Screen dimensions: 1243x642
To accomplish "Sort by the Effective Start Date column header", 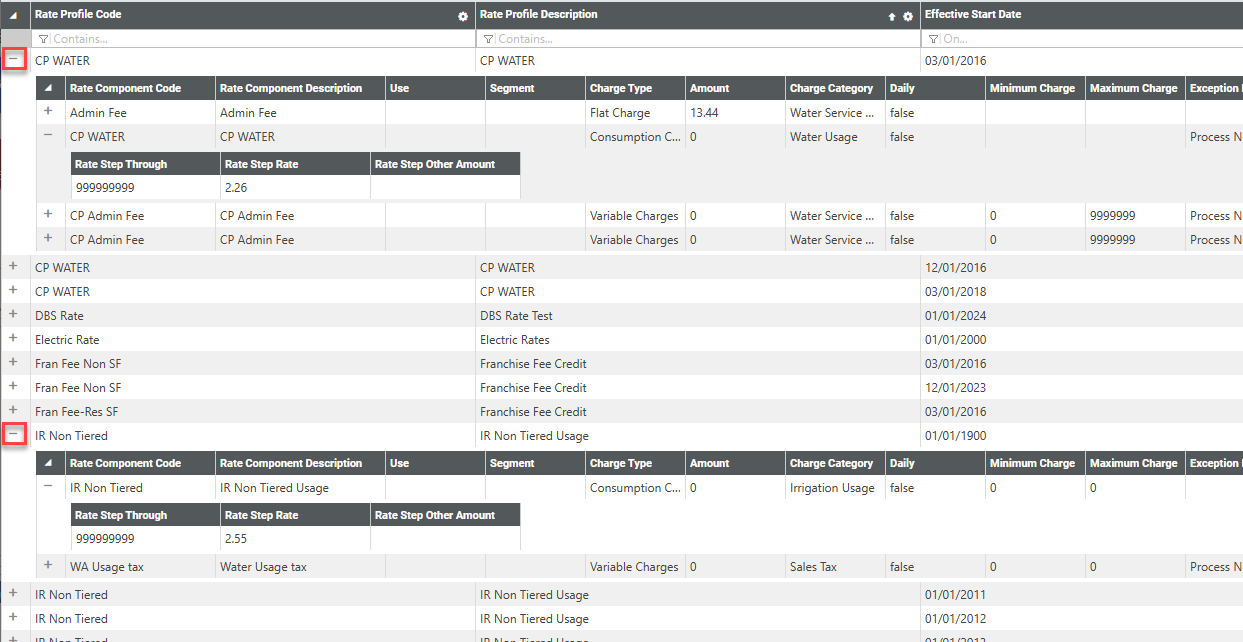I will [973, 15].
